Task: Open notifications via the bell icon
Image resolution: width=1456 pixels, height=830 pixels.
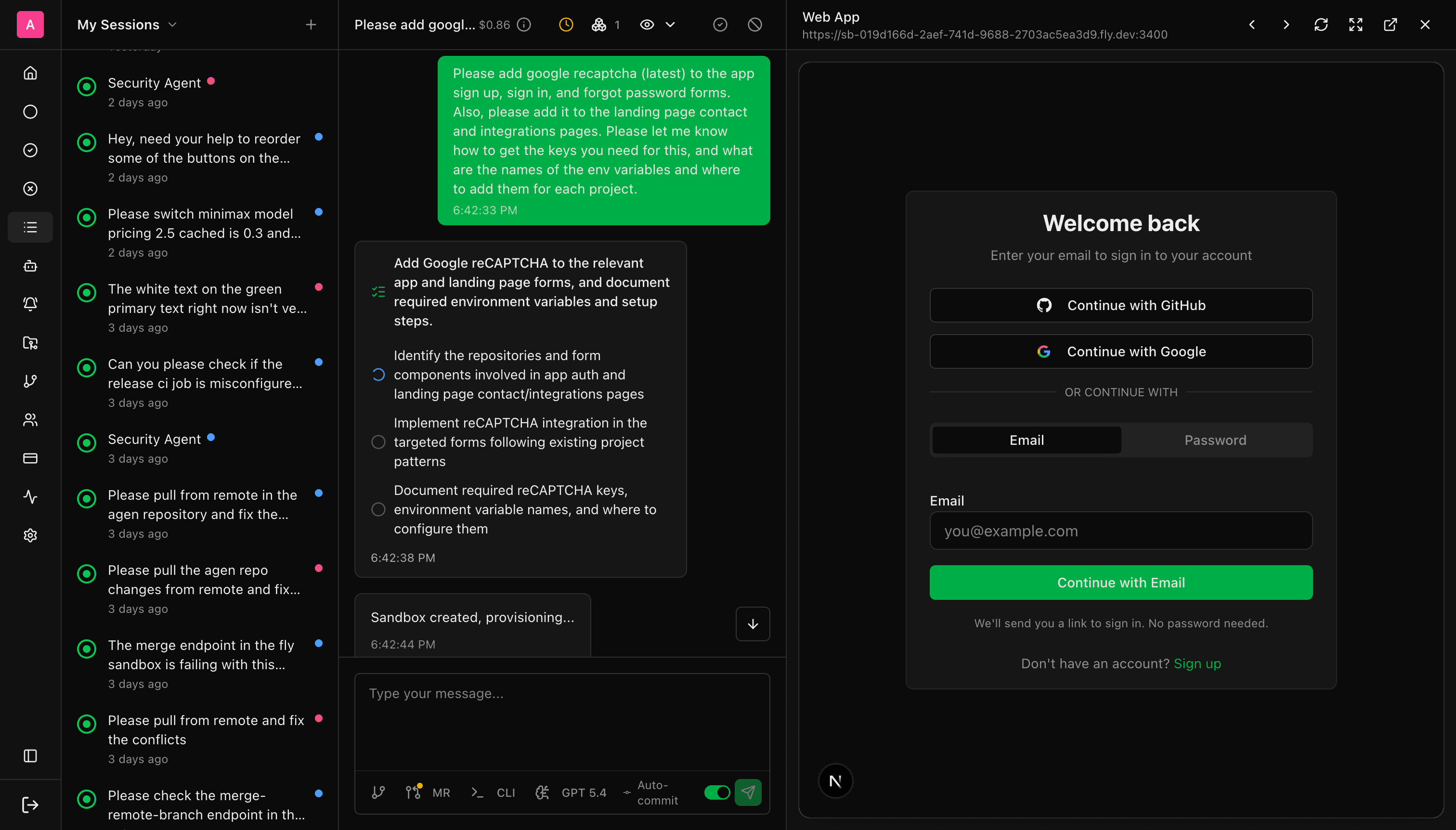Action: coord(30,303)
